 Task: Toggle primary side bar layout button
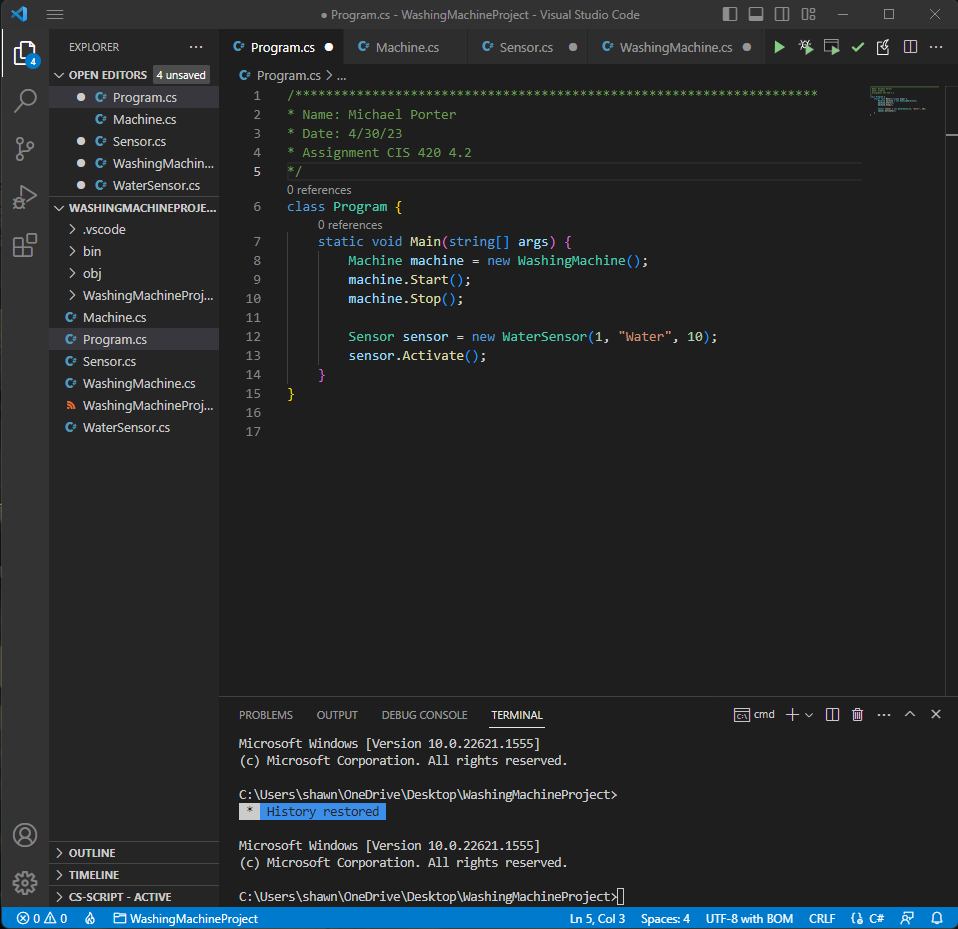[x=731, y=15]
